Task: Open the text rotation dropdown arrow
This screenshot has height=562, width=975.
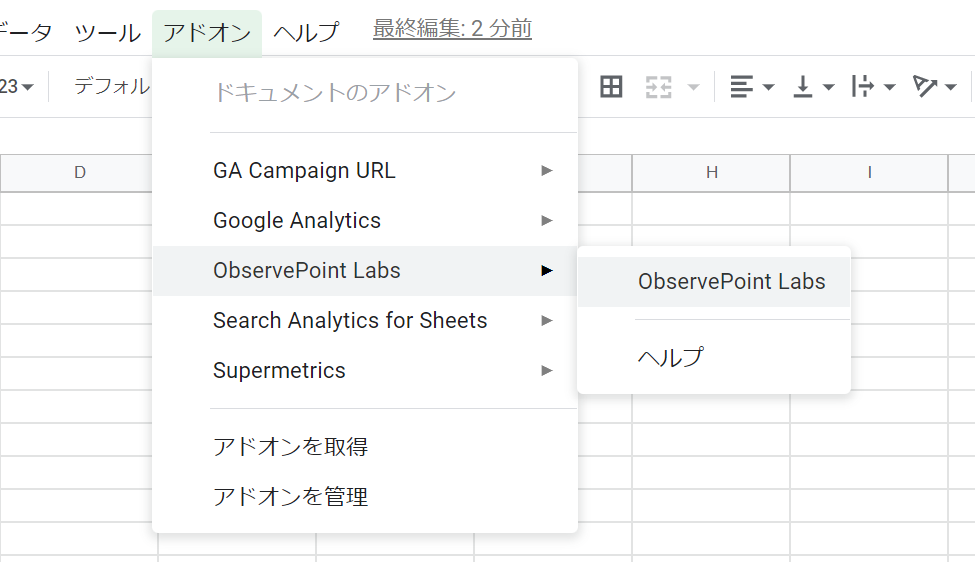Action: click(950, 87)
